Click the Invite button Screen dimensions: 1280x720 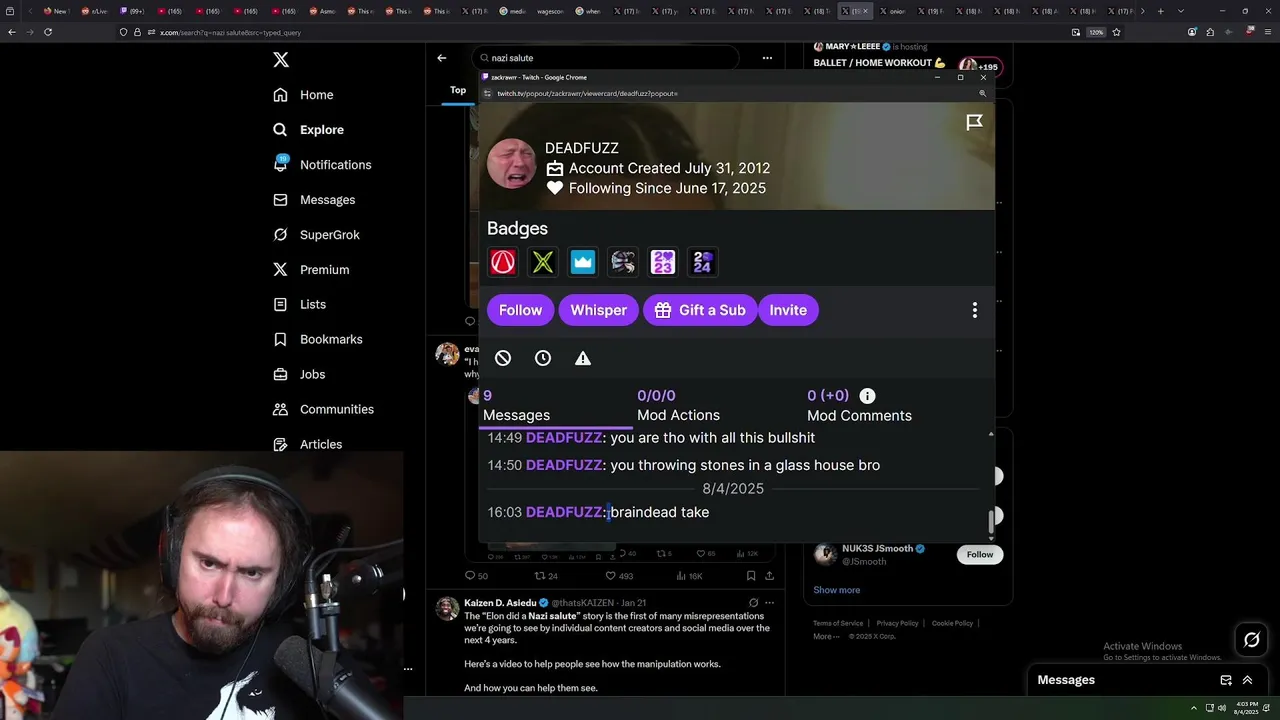[788, 310]
